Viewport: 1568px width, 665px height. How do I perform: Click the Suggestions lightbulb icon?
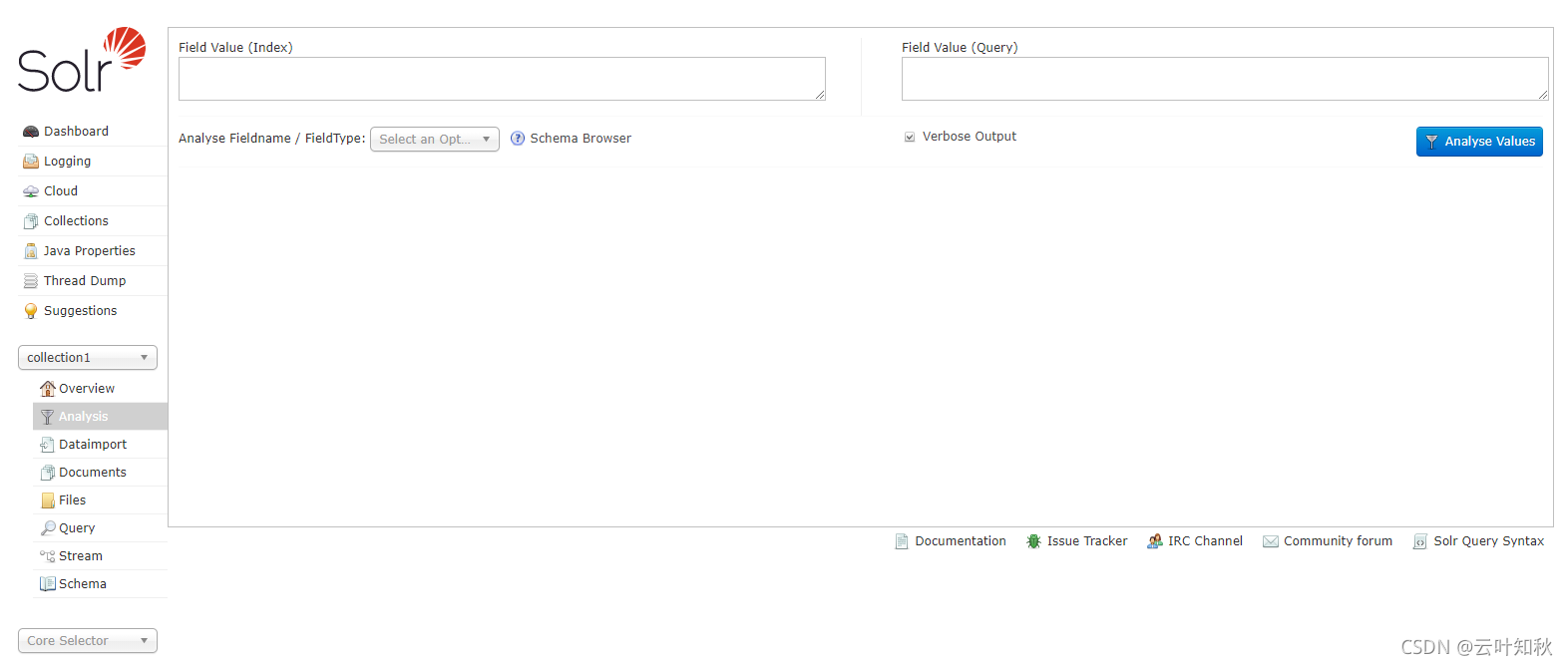coord(31,311)
